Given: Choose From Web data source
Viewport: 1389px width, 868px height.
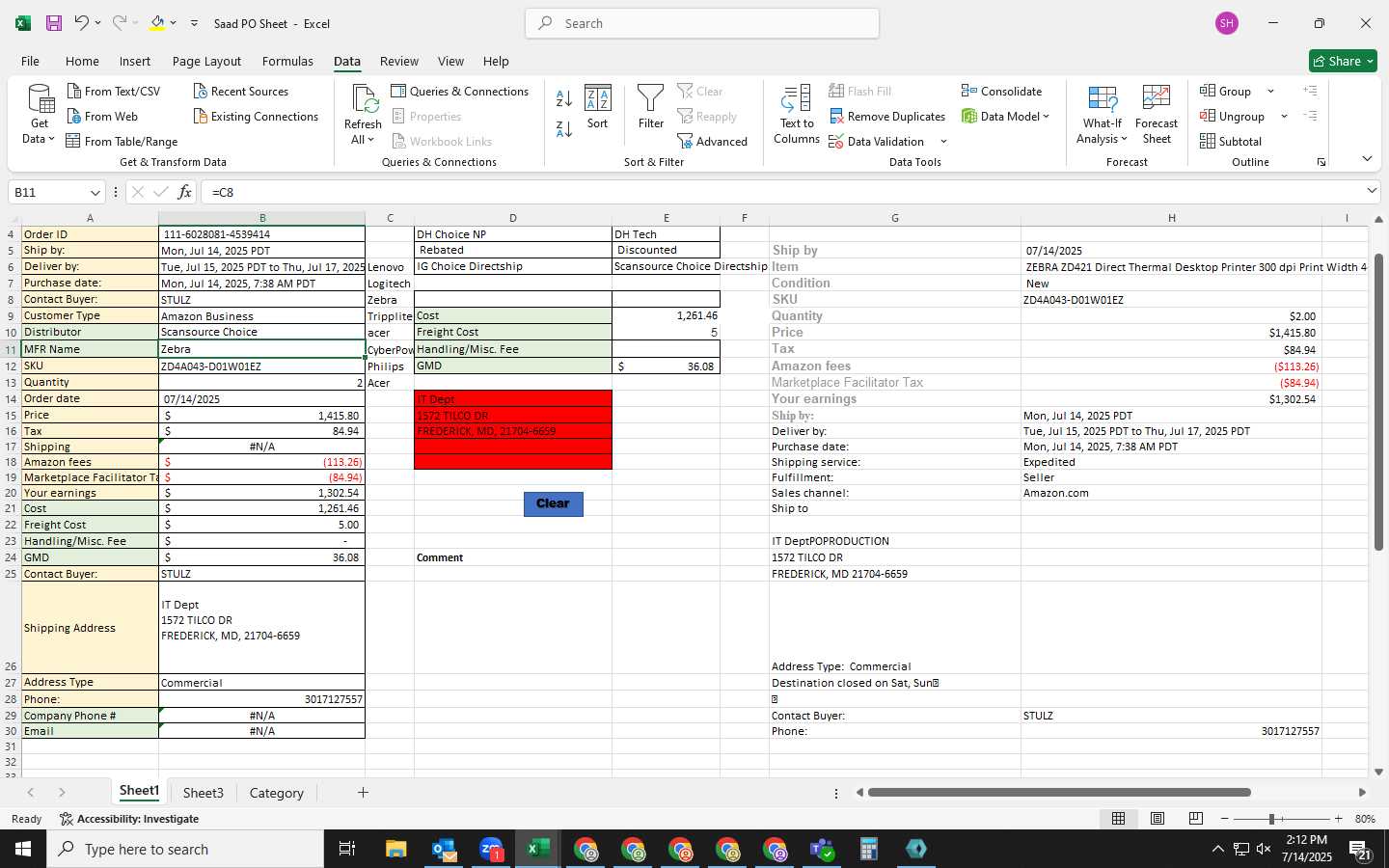Looking at the screenshot, I should tap(103, 117).
